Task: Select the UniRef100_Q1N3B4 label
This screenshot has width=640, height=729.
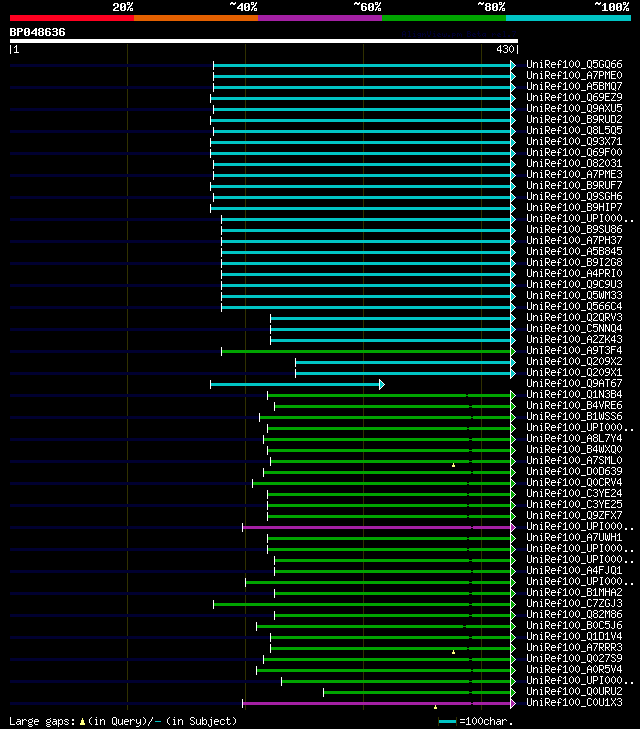Action: point(574,395)
